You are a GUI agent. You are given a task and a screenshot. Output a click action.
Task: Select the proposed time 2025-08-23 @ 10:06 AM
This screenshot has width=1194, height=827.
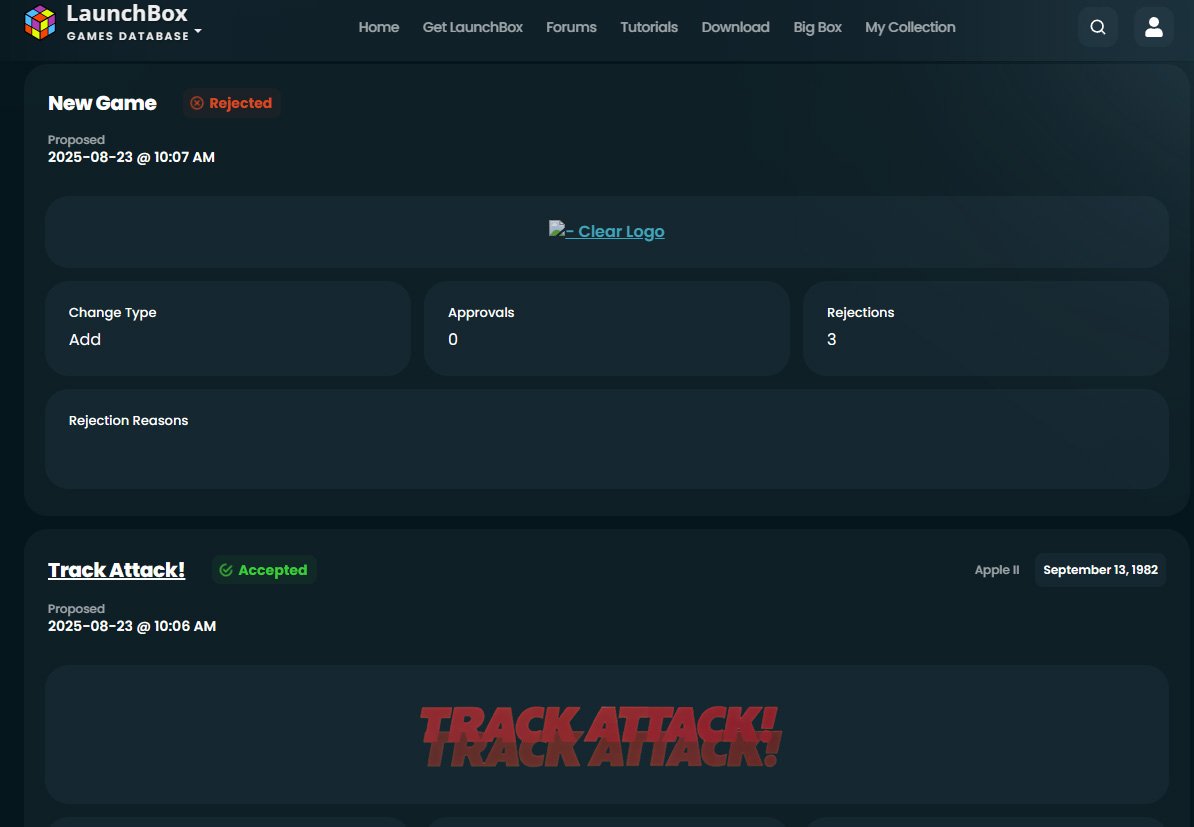132,626
